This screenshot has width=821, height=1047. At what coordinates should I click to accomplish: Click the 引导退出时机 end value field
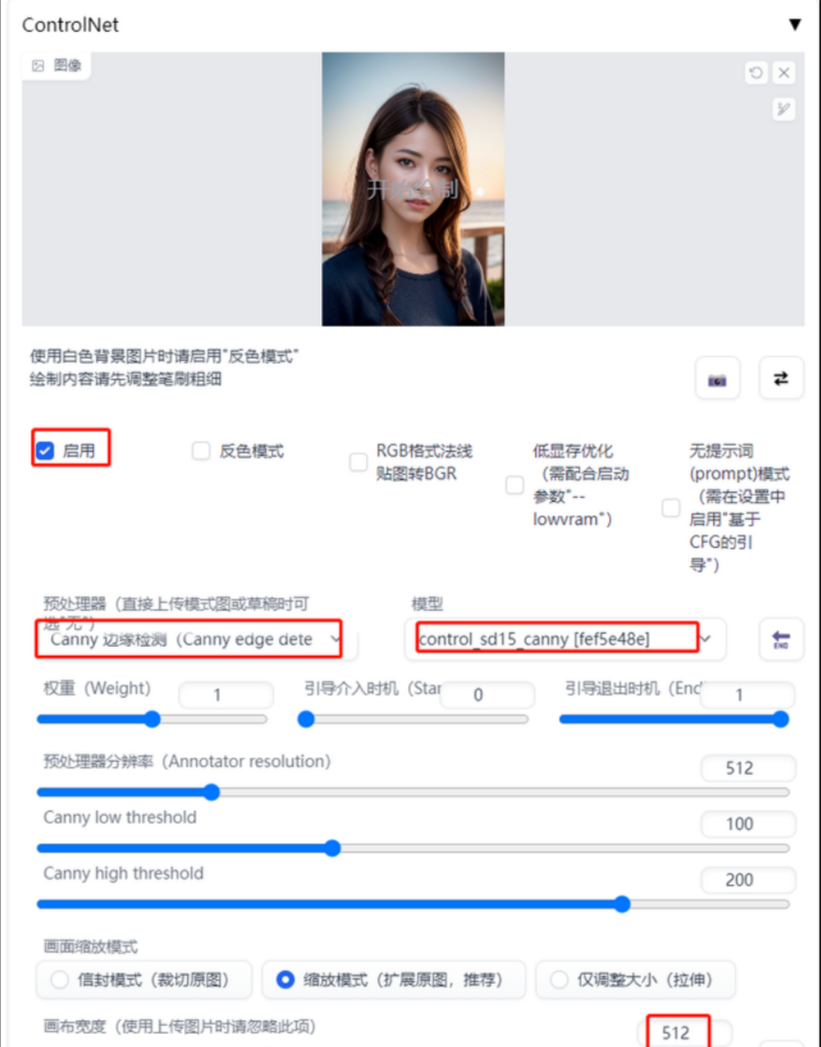pos(748,695)
